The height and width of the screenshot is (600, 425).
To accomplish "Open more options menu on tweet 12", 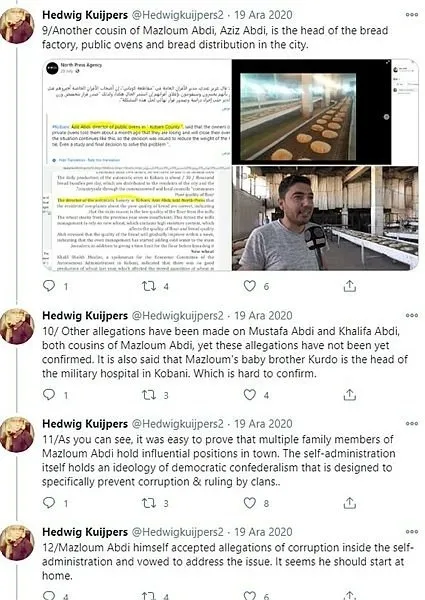I will pyautogui.click(x=412, y=532).
